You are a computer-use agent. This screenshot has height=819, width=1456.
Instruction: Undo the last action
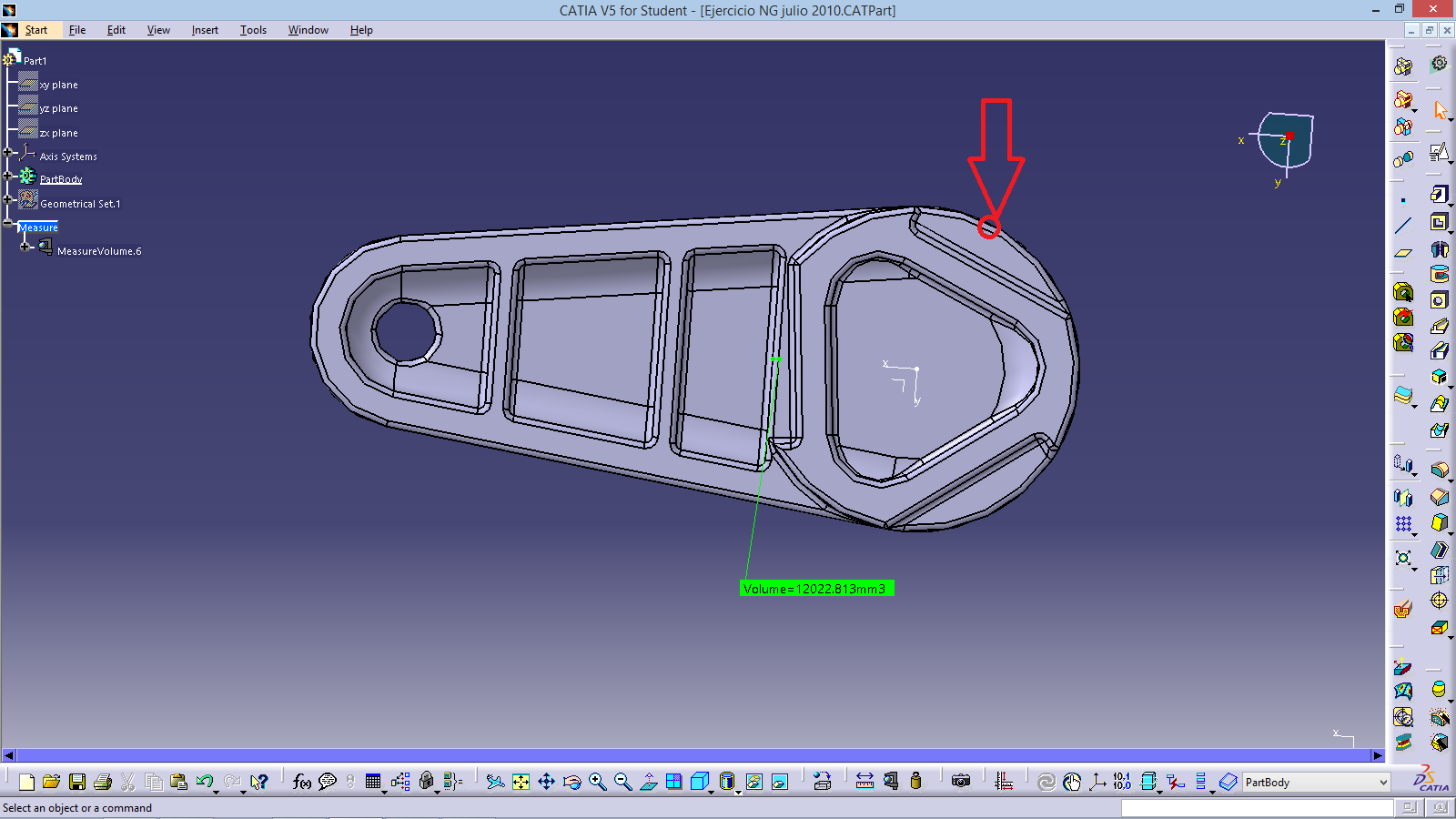coord(204,782)
